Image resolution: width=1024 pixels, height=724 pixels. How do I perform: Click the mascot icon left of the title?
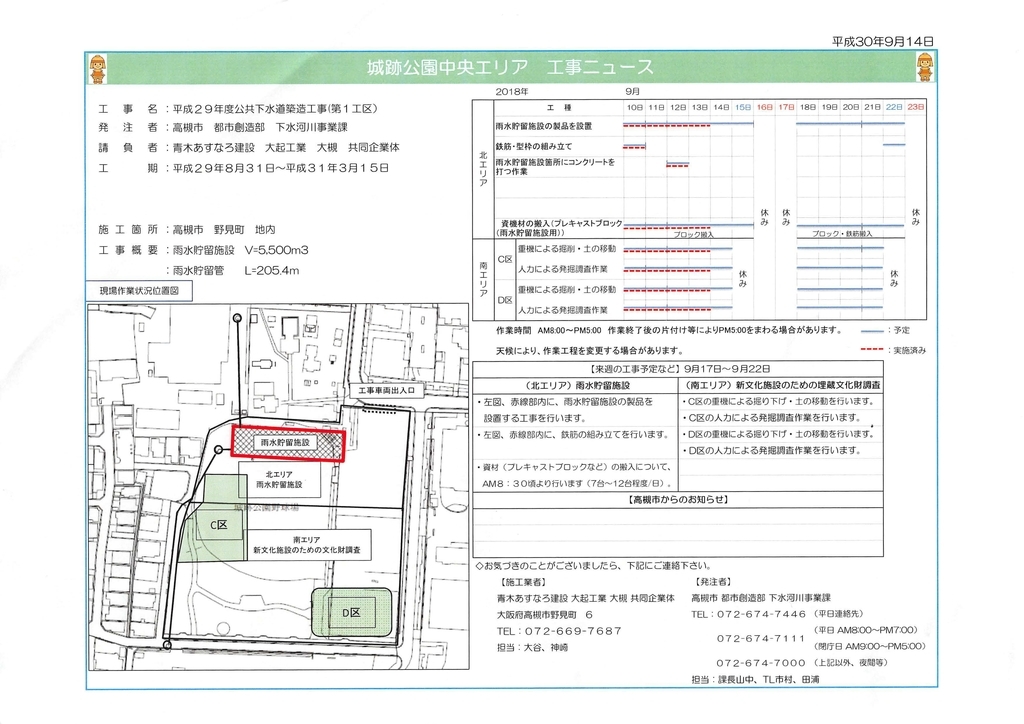tap(97, 69)
